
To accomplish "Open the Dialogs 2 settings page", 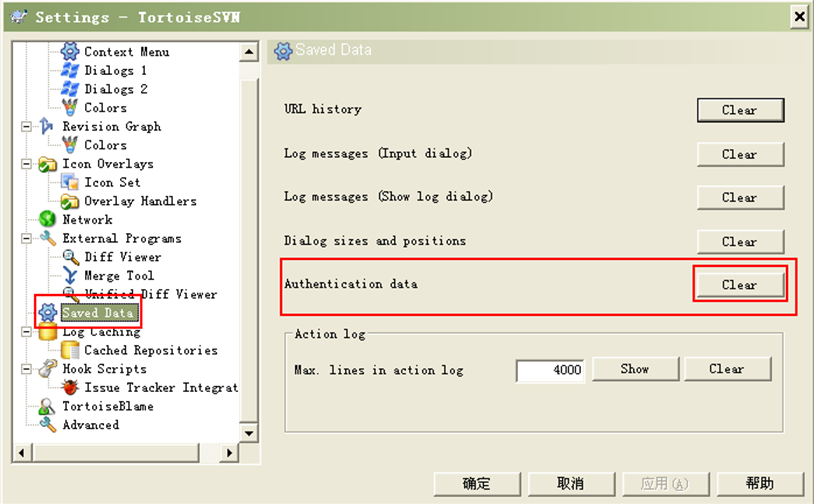I will coord(116,89).
